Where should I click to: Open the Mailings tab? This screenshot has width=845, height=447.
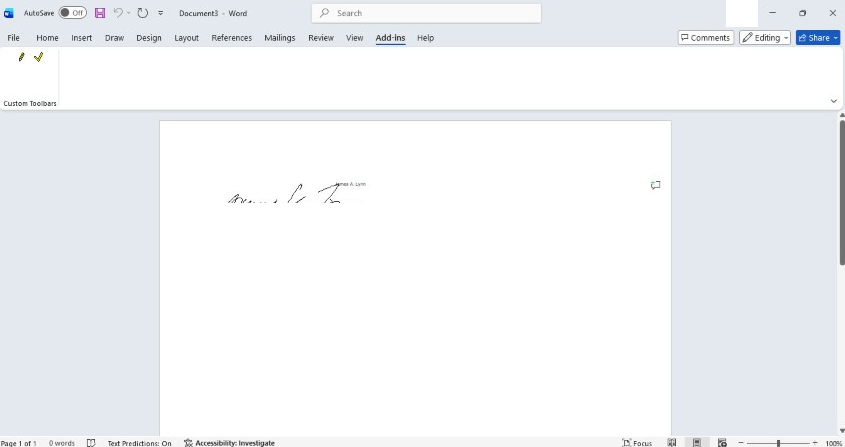pos(280,38)
